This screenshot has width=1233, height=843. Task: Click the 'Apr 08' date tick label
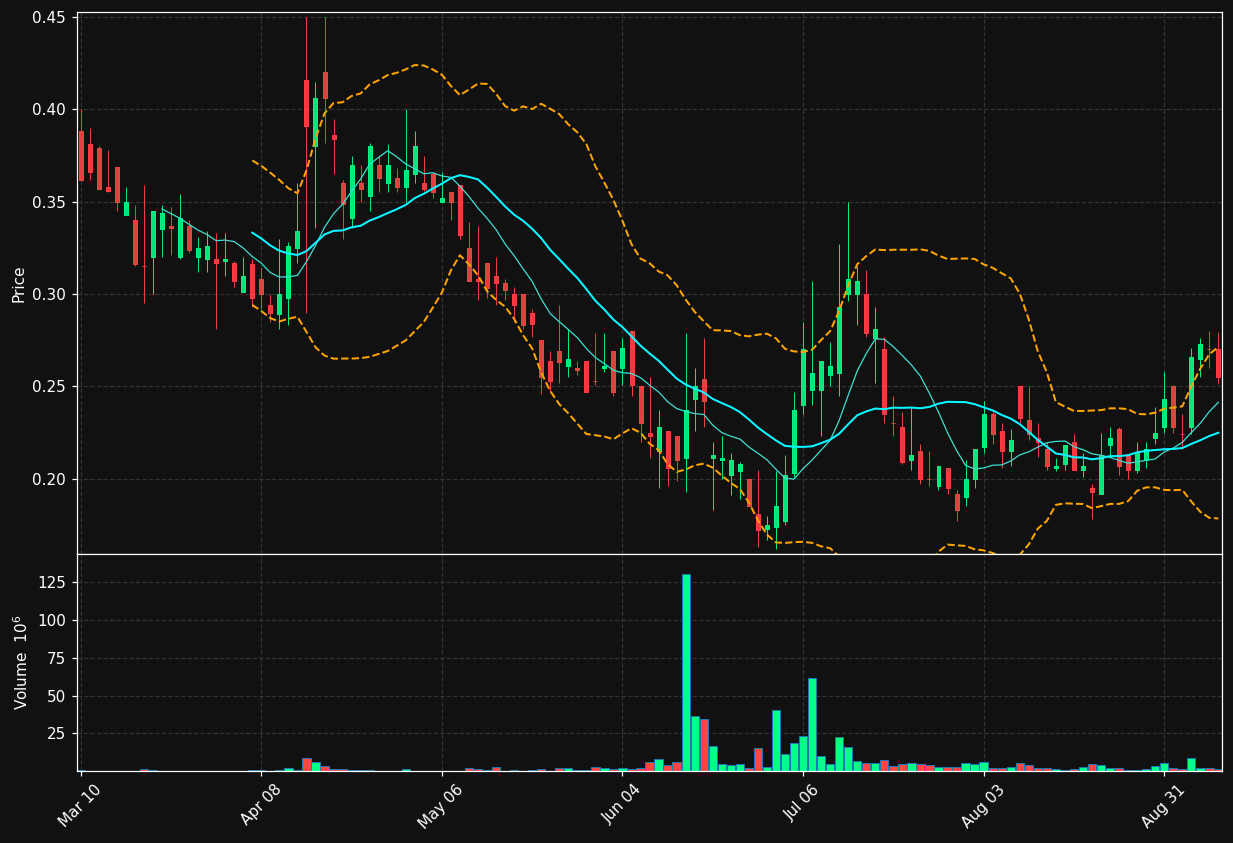(x=260, y=805)
